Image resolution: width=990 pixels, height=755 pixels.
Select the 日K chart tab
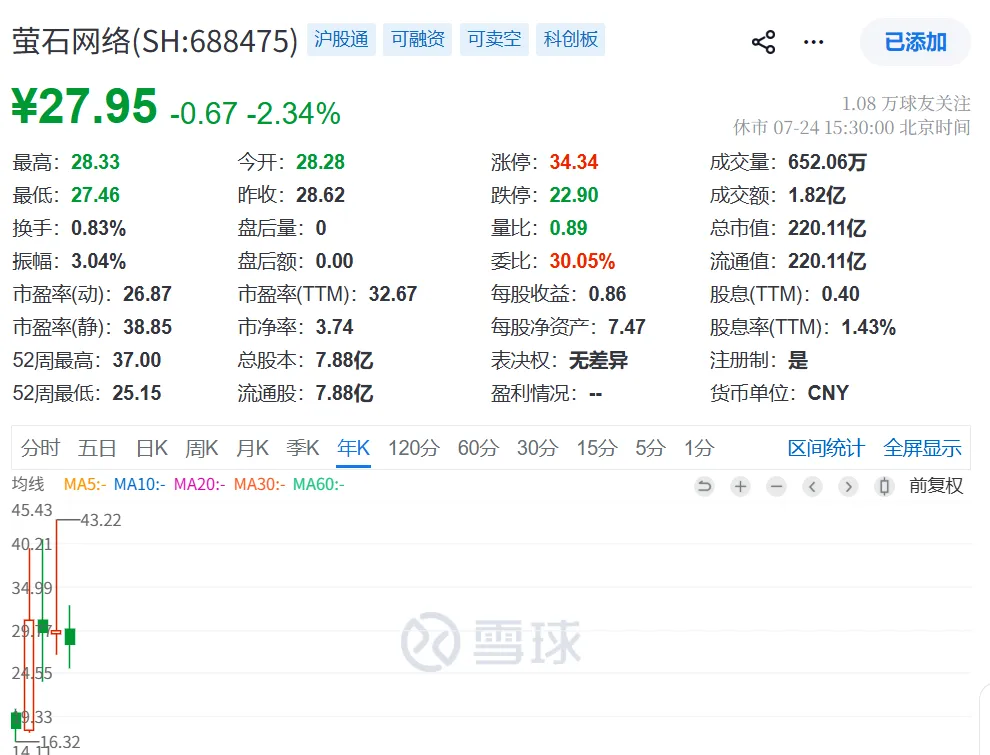pos(152,448)
